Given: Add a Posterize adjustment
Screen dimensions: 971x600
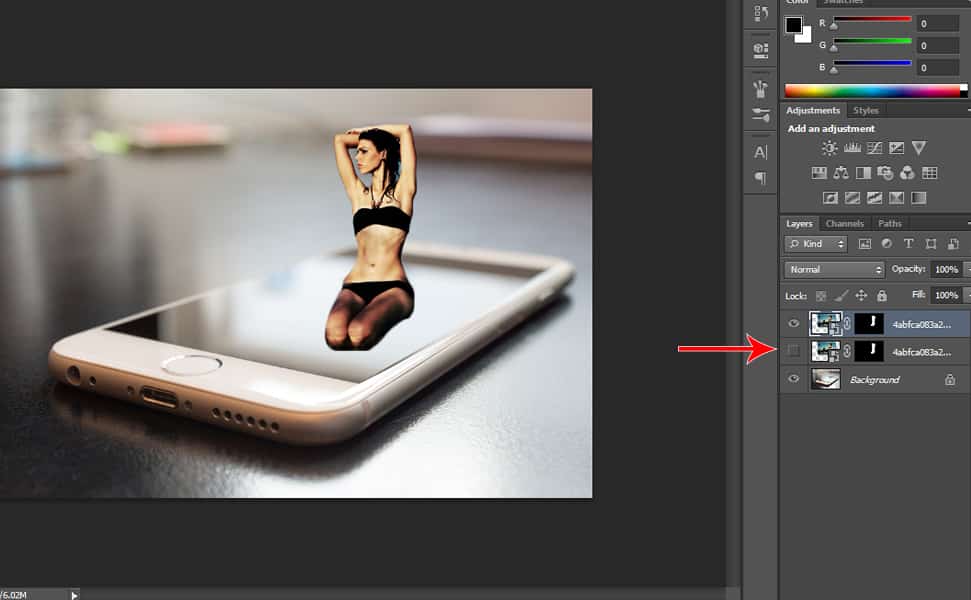Looking at the screenshot, I should (852, 198).
